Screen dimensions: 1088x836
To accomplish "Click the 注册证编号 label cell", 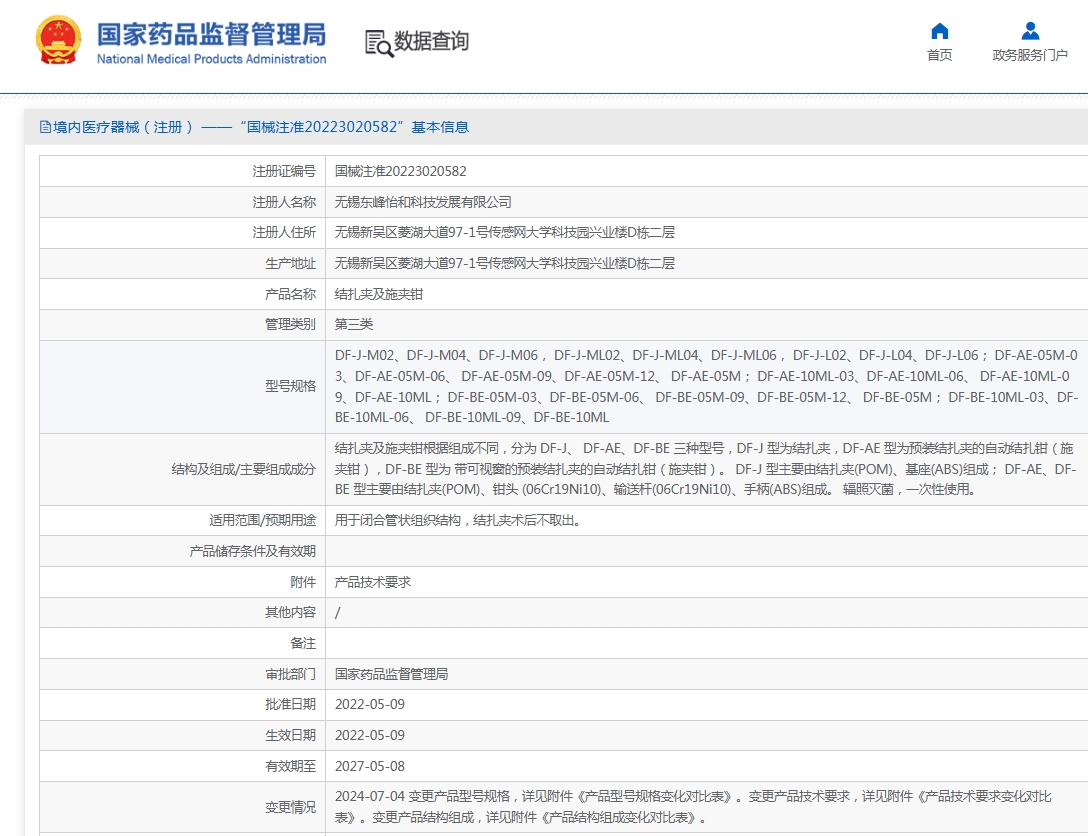I will [182, 171].
